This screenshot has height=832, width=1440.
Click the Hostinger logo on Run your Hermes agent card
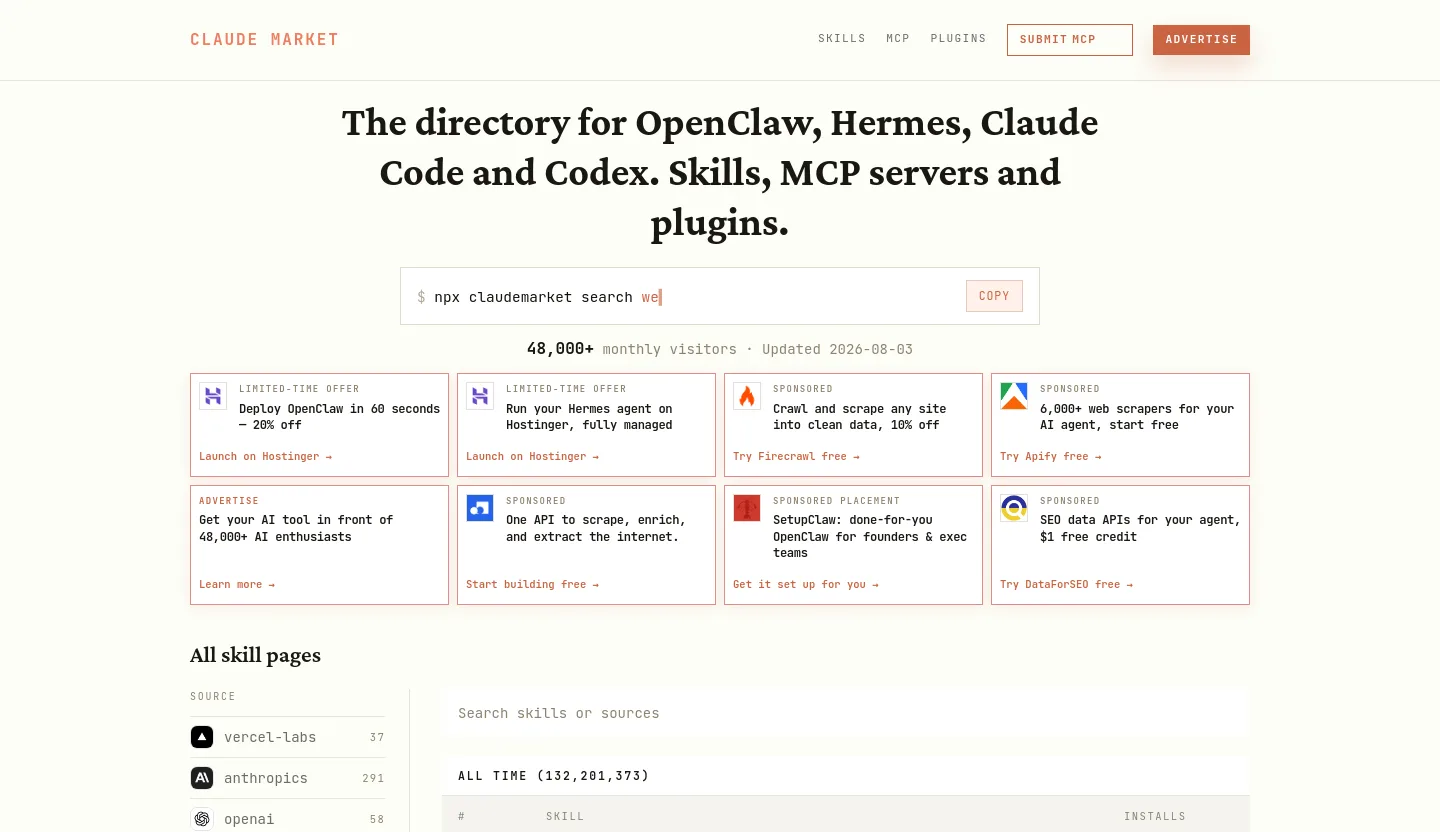coord(480,396)
